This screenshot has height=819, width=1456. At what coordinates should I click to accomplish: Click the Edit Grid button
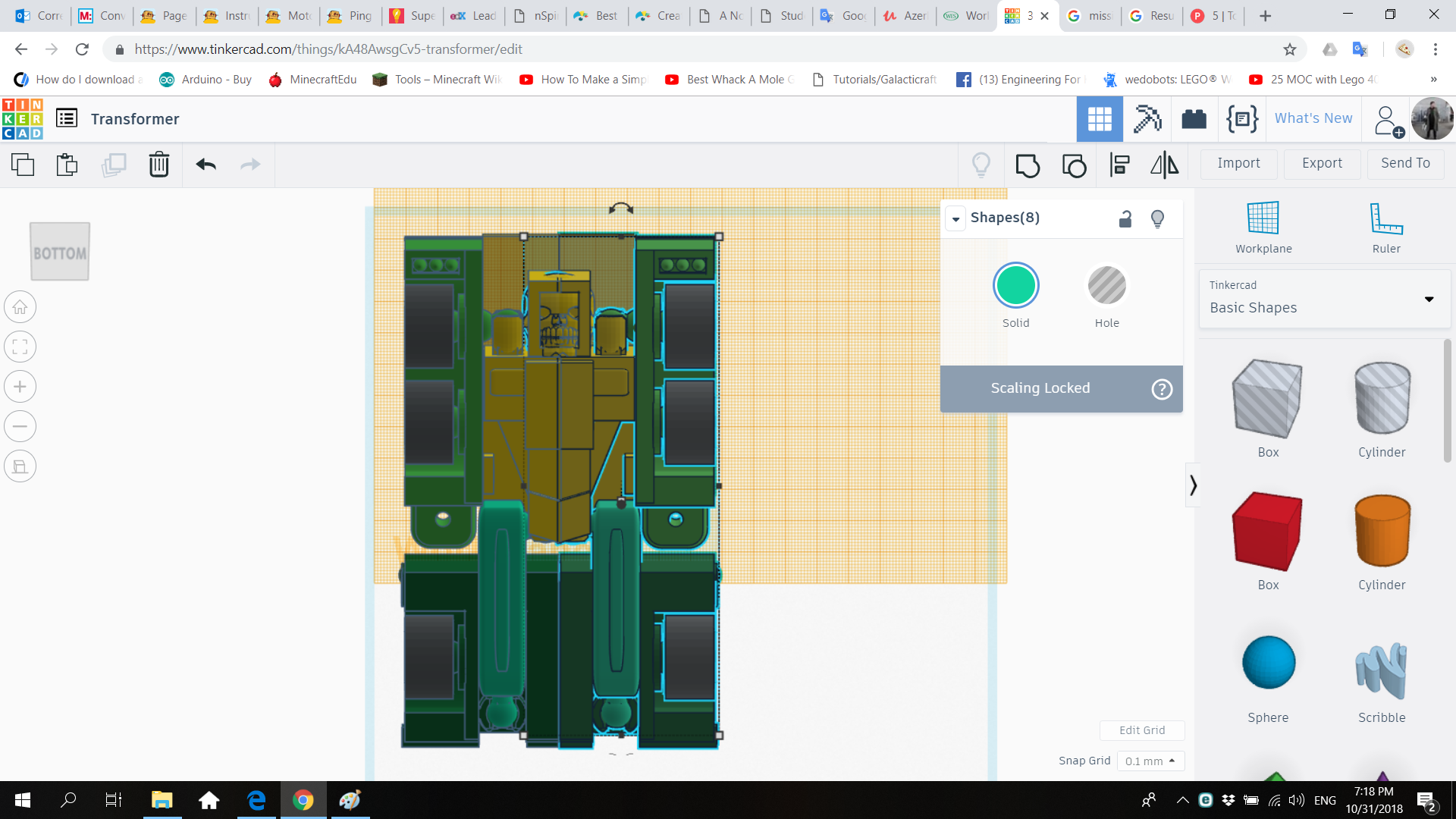point(1141,730)
